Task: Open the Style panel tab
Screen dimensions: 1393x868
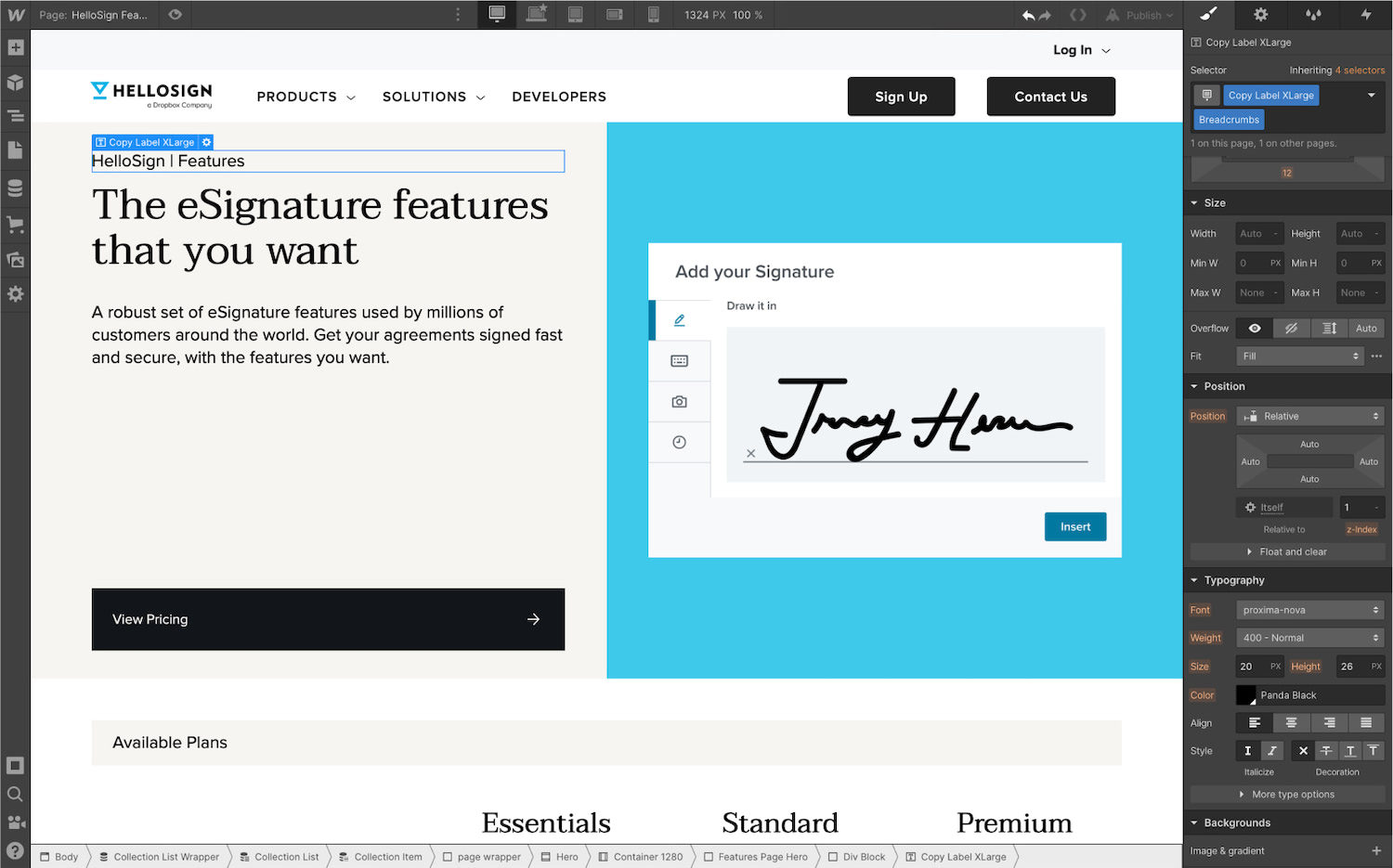Action: click(1208, 14)
